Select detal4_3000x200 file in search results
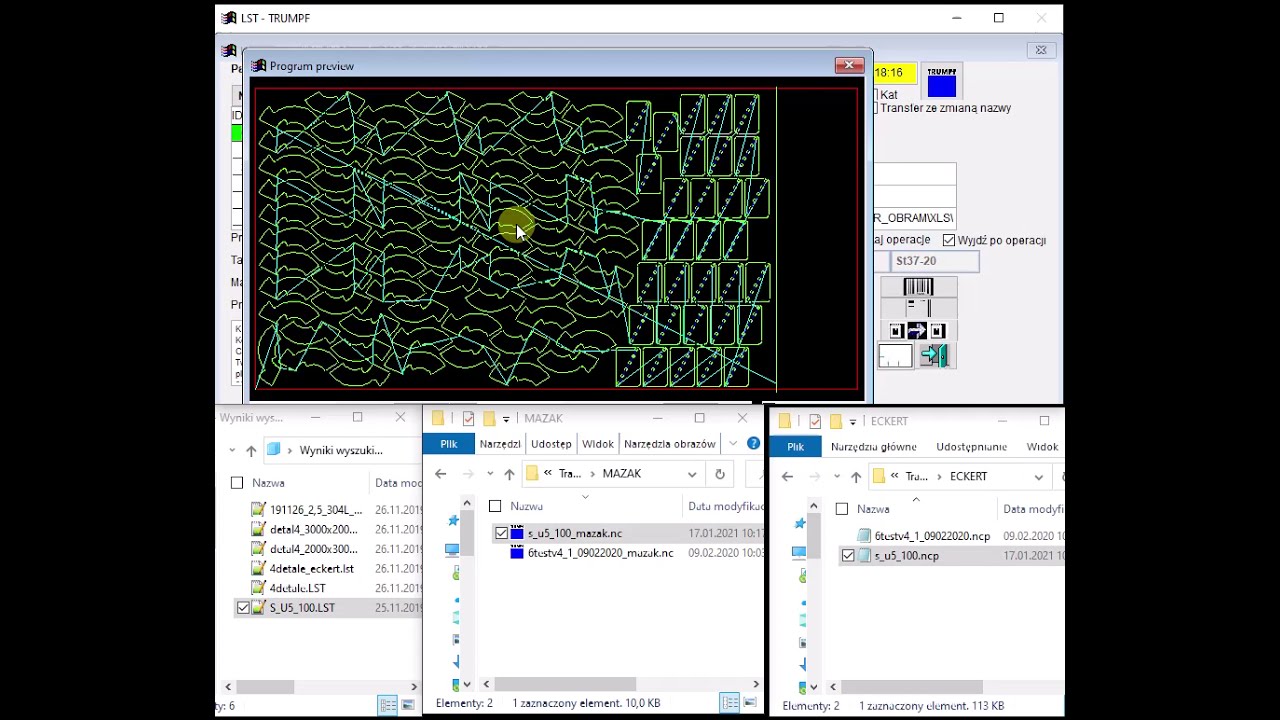The height and width of the screenshot is (720, 1280). pyautogui.click(x=313, y=530)
